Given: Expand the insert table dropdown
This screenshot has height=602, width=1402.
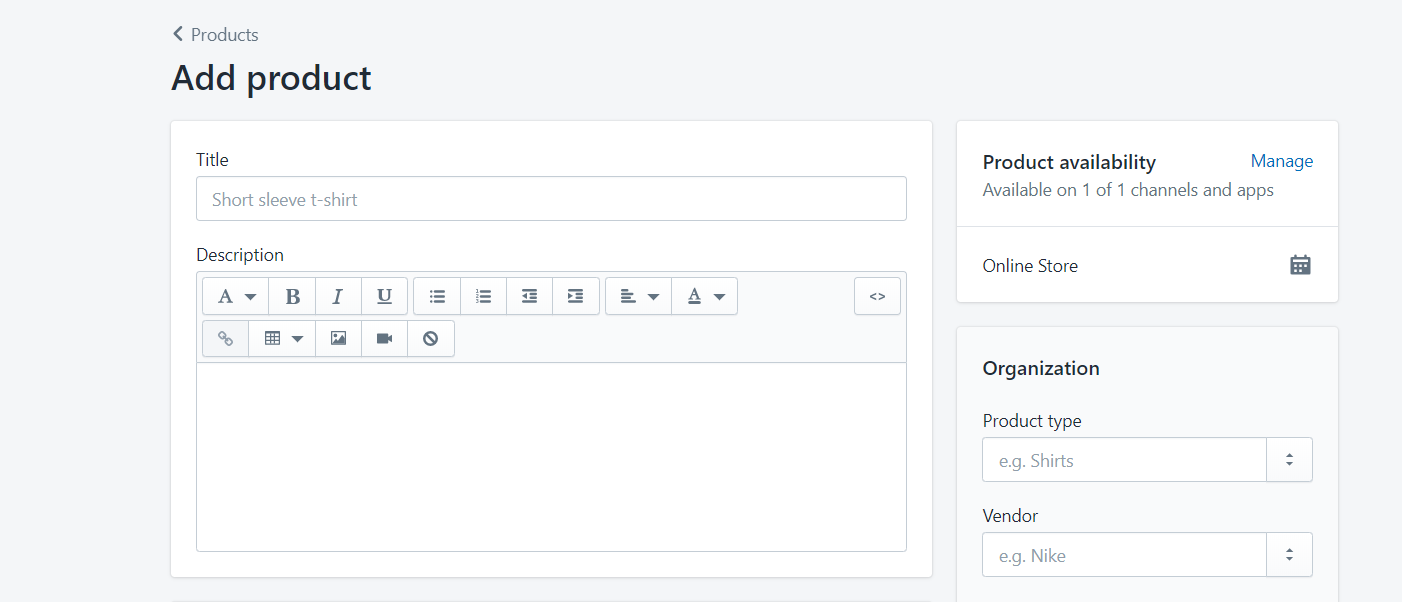Looking at the screenshot, I should coord(282,339).
